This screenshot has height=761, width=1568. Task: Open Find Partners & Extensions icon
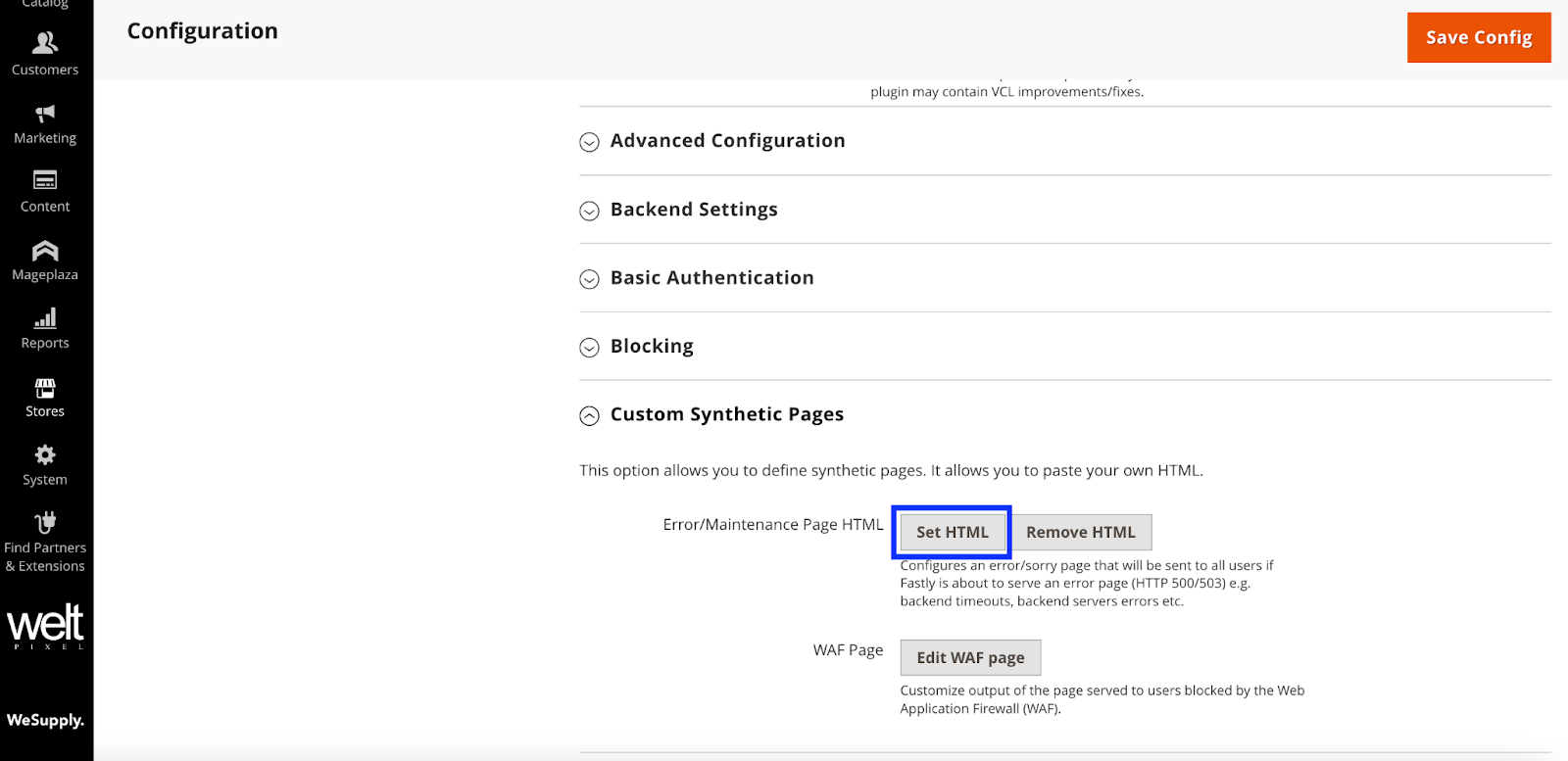(45, 522)
